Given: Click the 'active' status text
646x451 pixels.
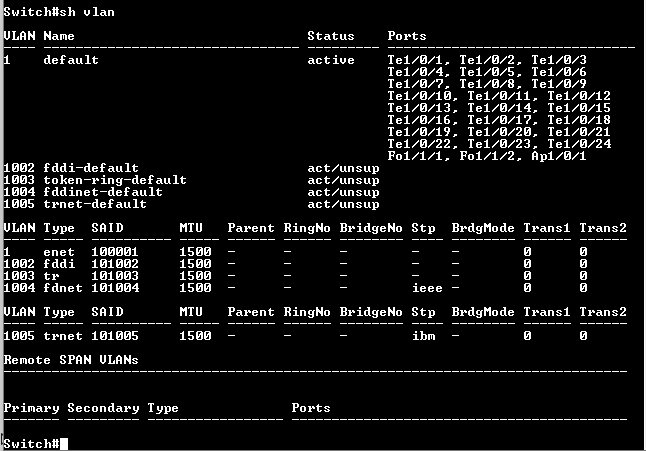Looking at the screenshot, I should click(331, 60).
